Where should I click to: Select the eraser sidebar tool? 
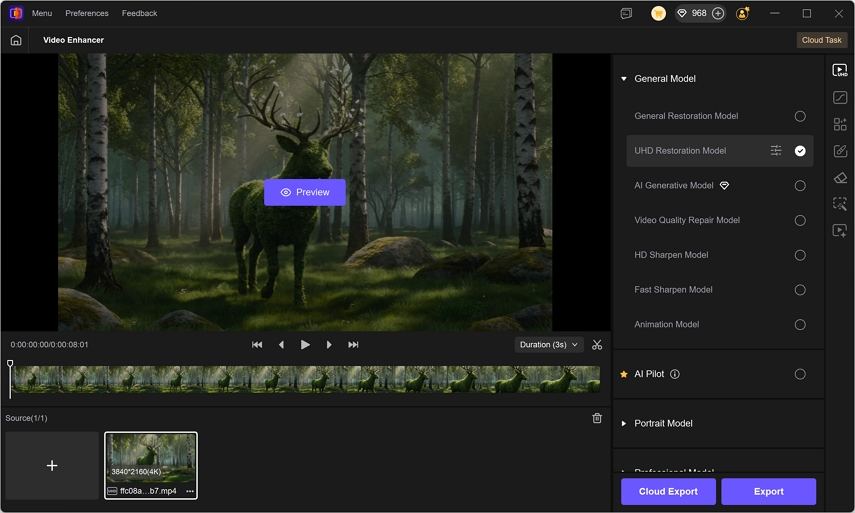[840, 178]
